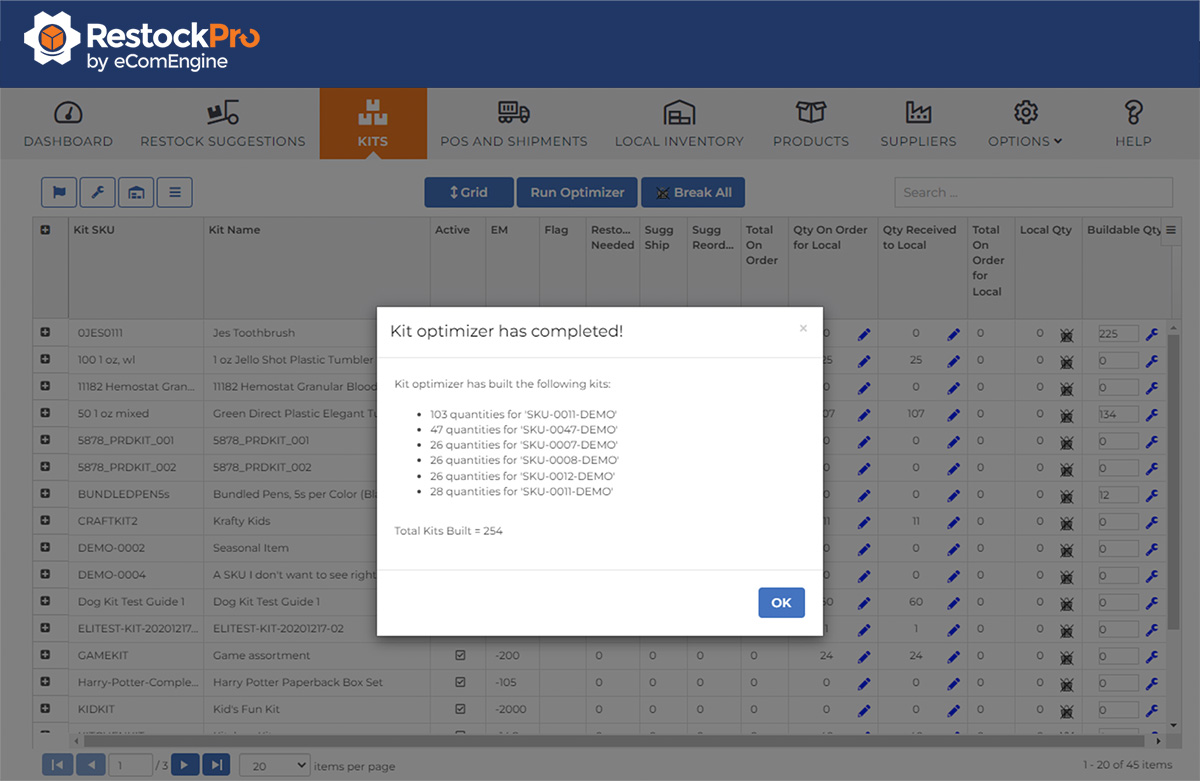1200x781 pixels.
Task: Click the flag filter icon button
Action: coord(59,192)
